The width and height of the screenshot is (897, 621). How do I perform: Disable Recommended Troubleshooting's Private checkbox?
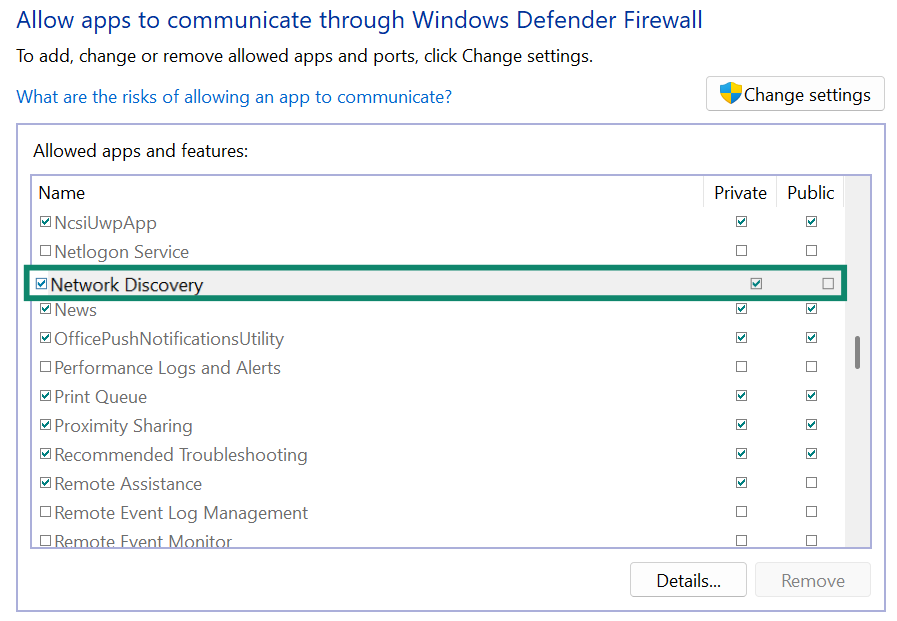[x=741, y=453]
